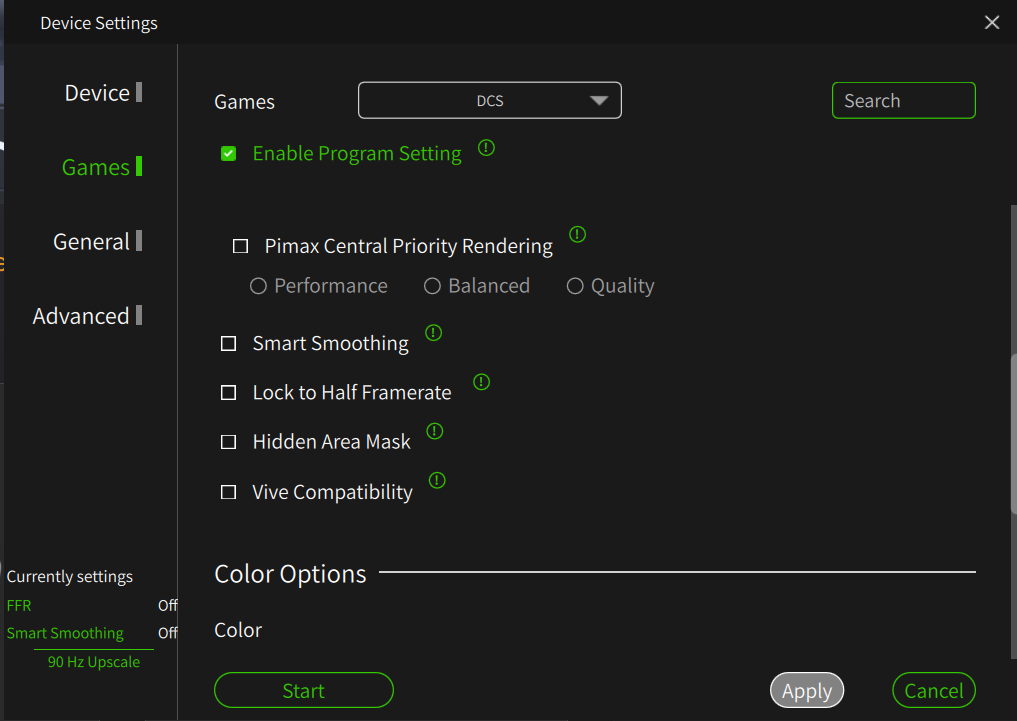Image resolution: width=1017 pixels, height=721 pixels.
Task: Open the Advanced settings tab
Action: 81,316
